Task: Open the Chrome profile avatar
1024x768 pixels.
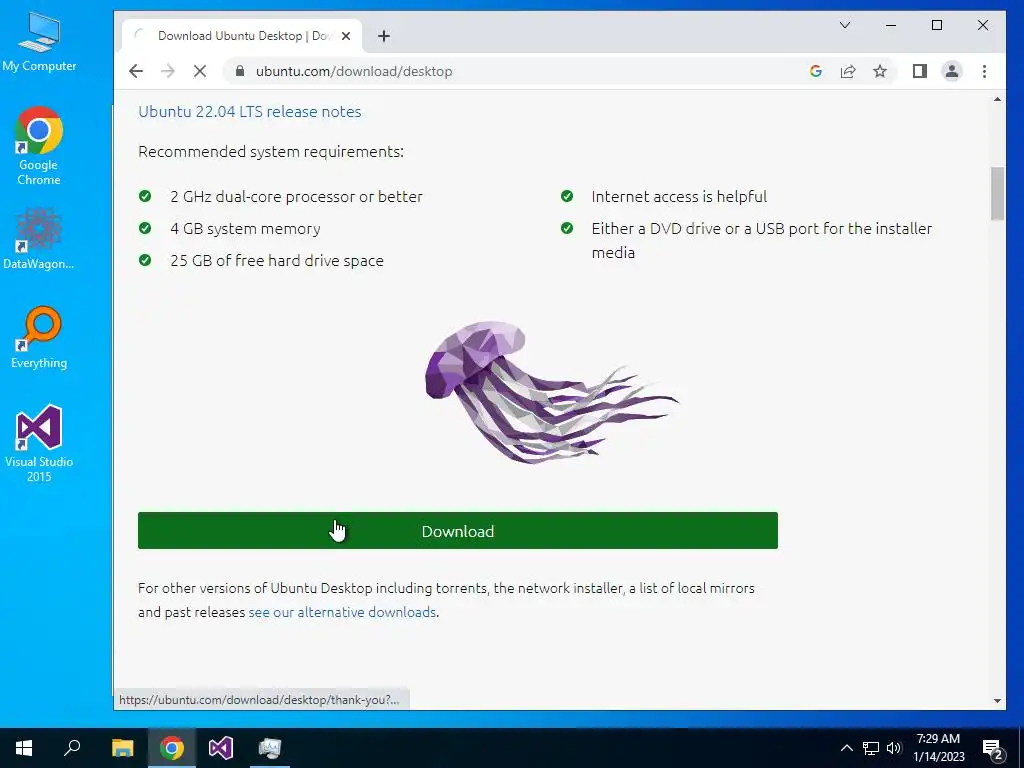Action: coord(952,71)
